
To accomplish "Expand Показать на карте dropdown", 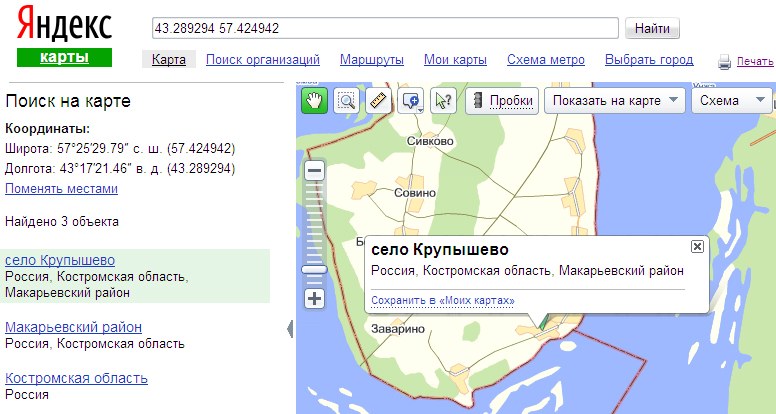I will coord(615,100).
